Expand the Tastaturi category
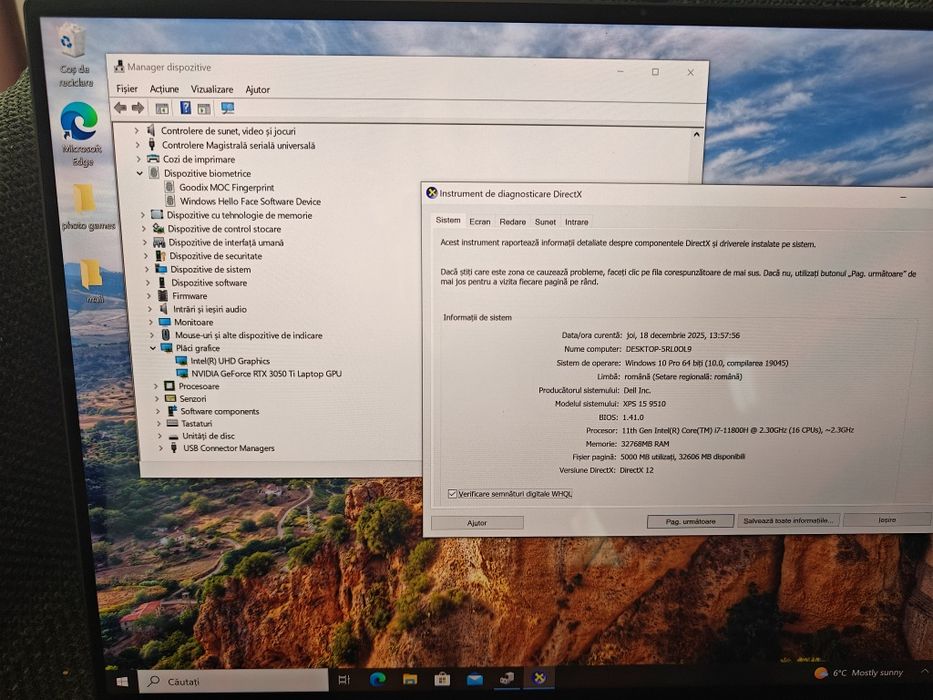Image resolution: width=933 pixels, height=700 pixels. coord(159,423)
